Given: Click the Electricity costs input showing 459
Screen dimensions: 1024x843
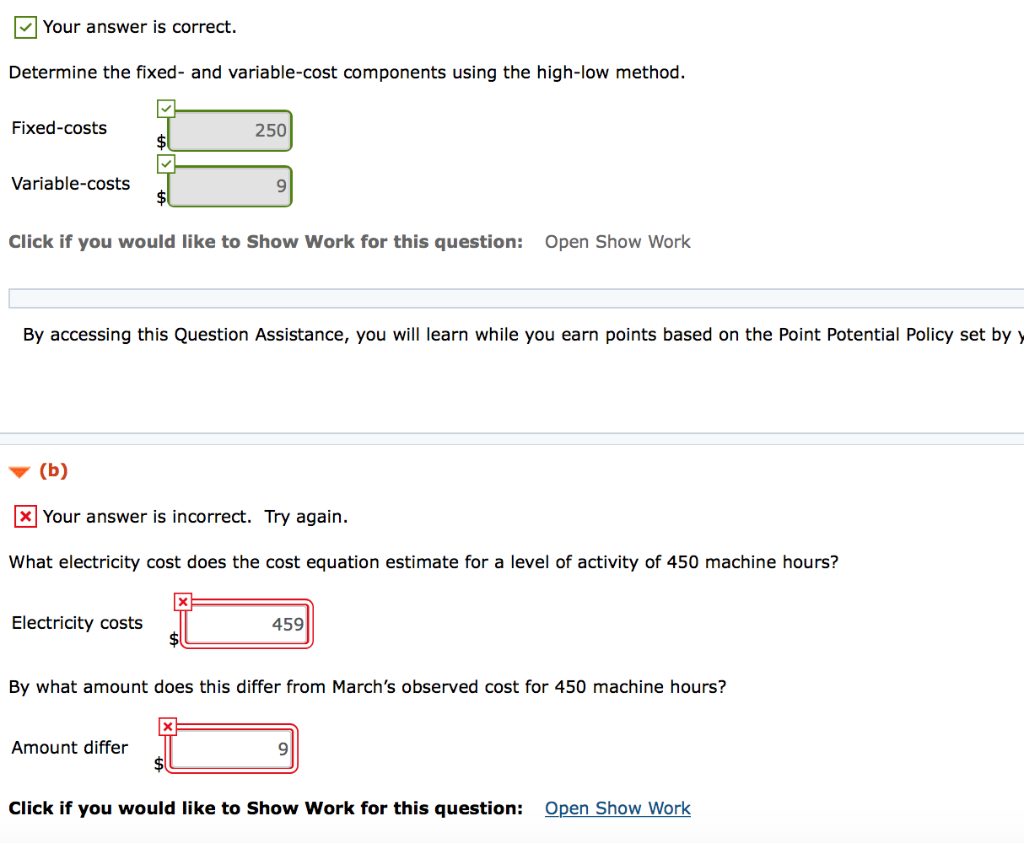Looking at the screenshot, I should pos(244,623).
